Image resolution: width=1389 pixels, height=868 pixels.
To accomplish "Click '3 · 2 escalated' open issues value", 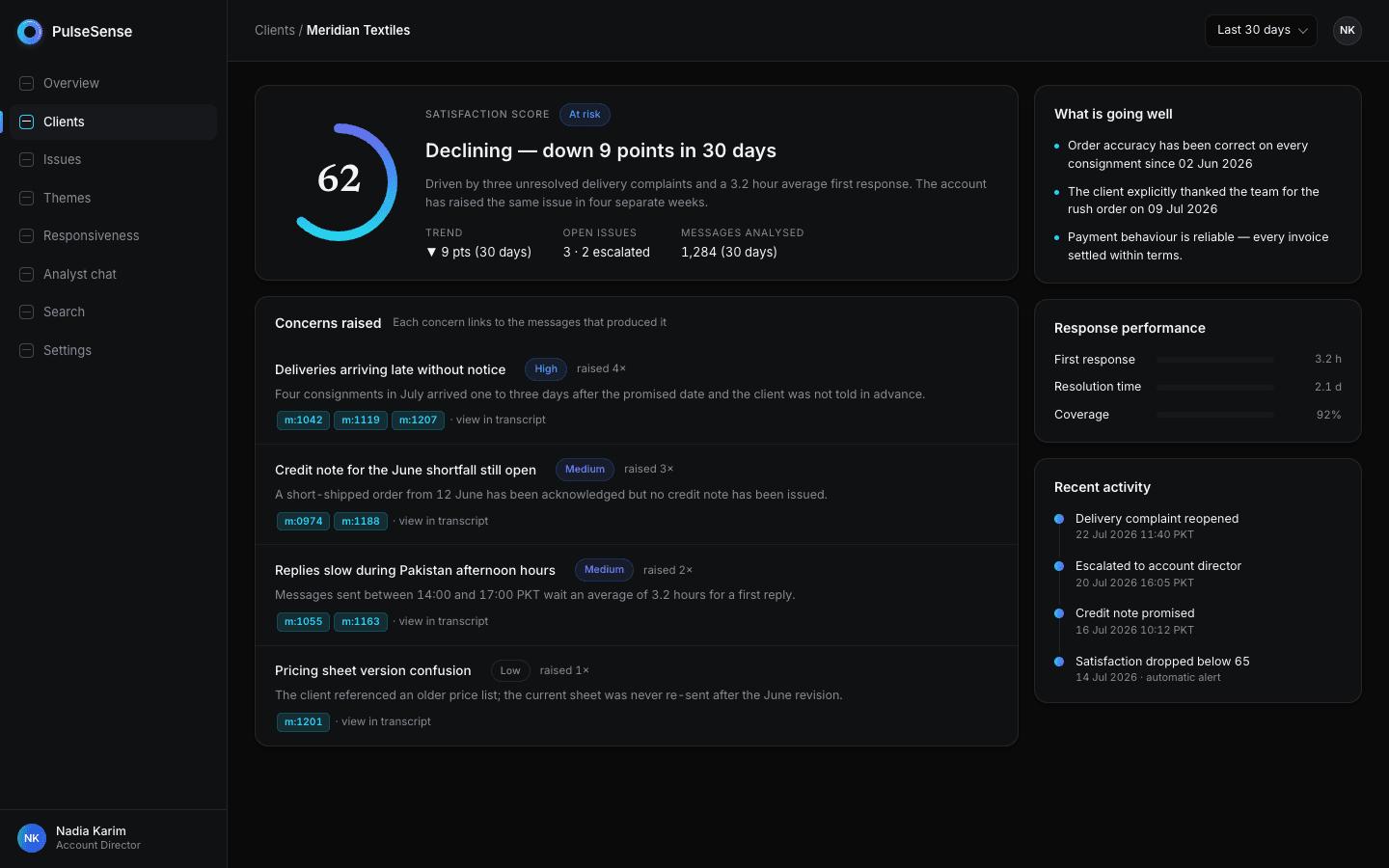I will [x=607, y=253].
